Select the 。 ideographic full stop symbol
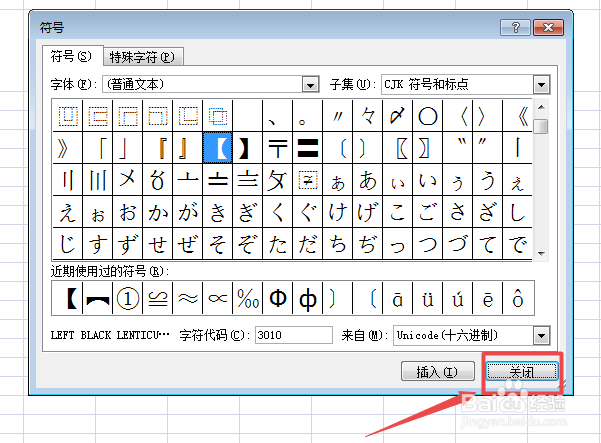This screenshot has height=443, width=601. click(x=307, y=116)
